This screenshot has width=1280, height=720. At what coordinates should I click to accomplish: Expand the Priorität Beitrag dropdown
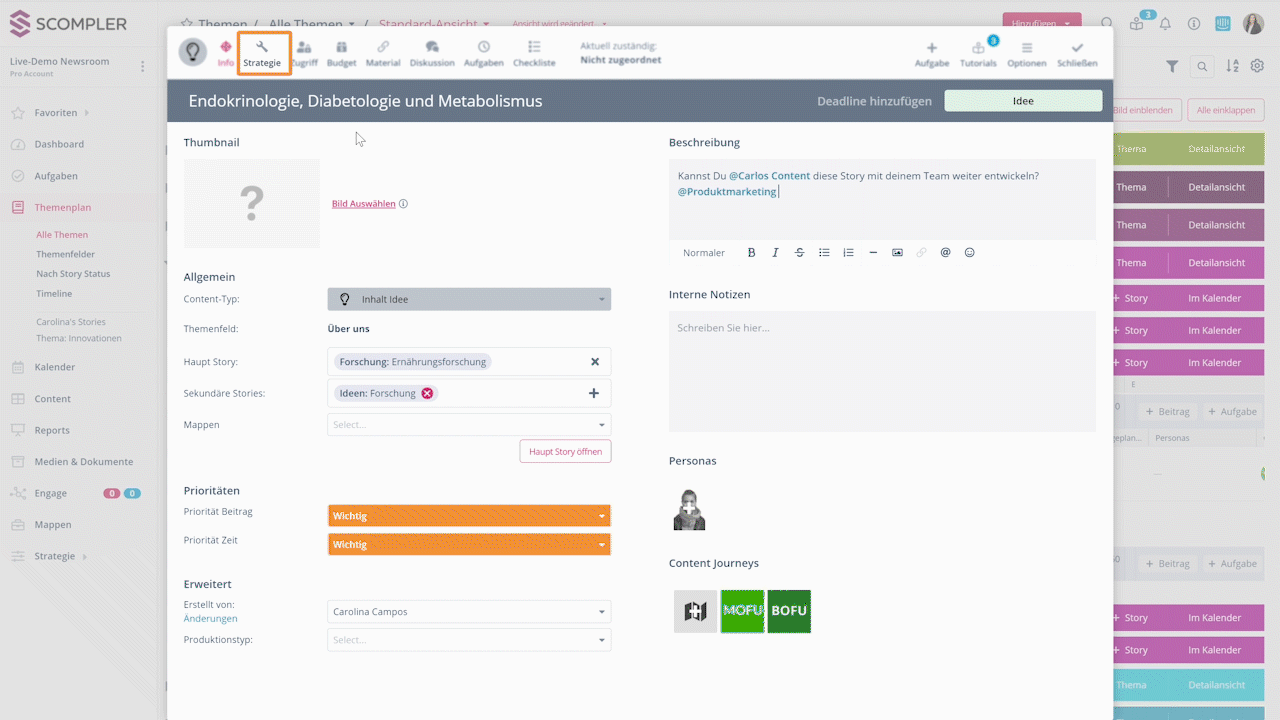pyautogui.click(x=469, y=516)
